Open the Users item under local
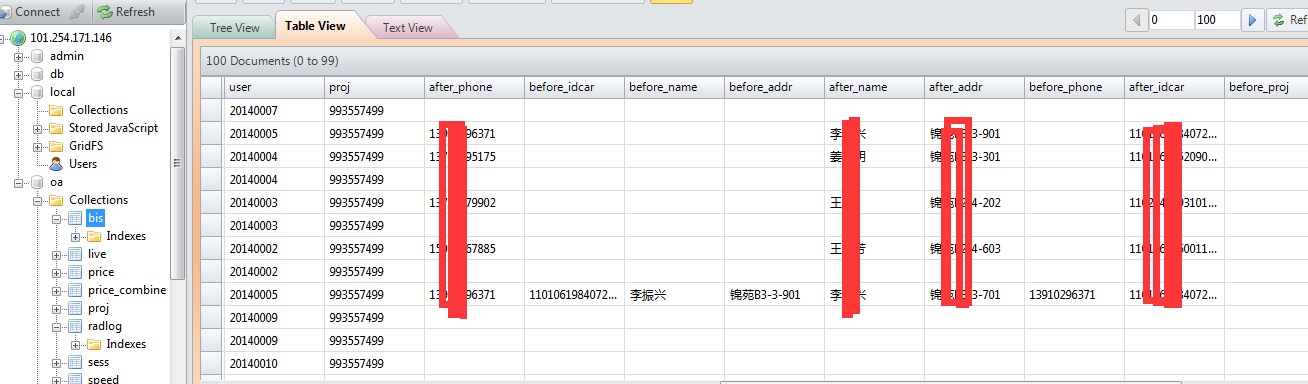This screenshot has height=384, width=1308. coord(83,164)
